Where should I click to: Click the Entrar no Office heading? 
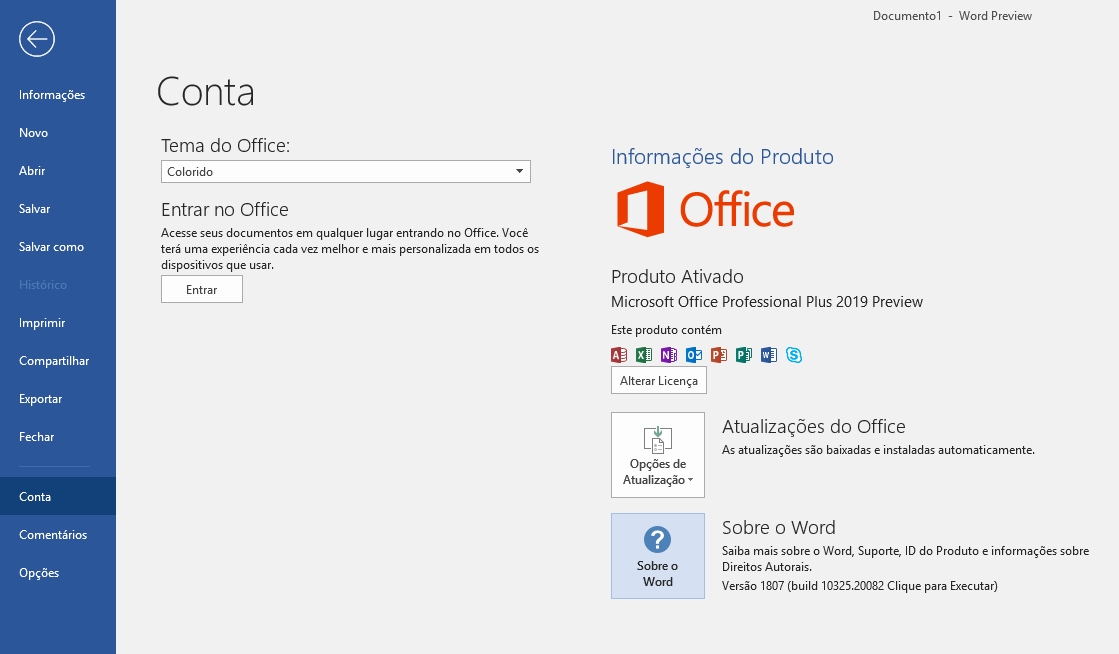tap(225, 209)
